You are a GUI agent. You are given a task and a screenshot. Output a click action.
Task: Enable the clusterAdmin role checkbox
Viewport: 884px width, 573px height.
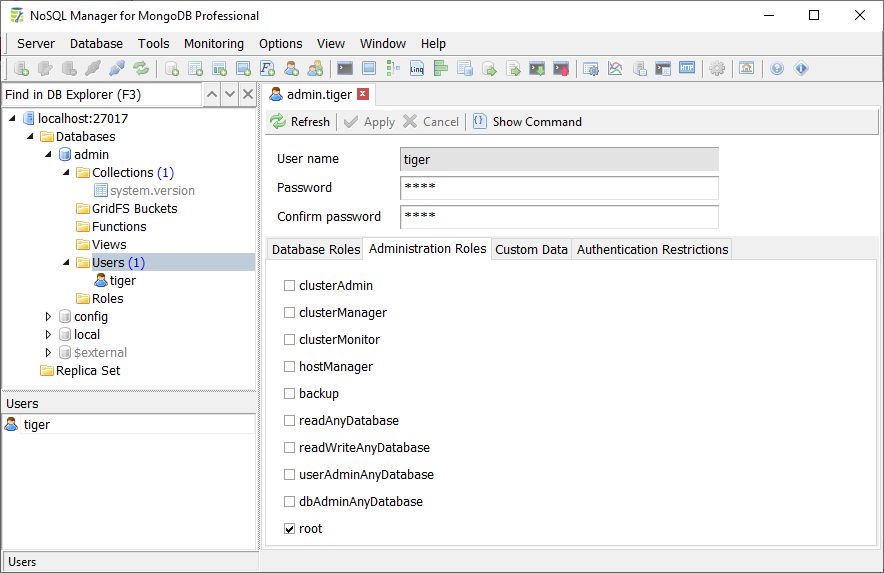pos(290,286)
